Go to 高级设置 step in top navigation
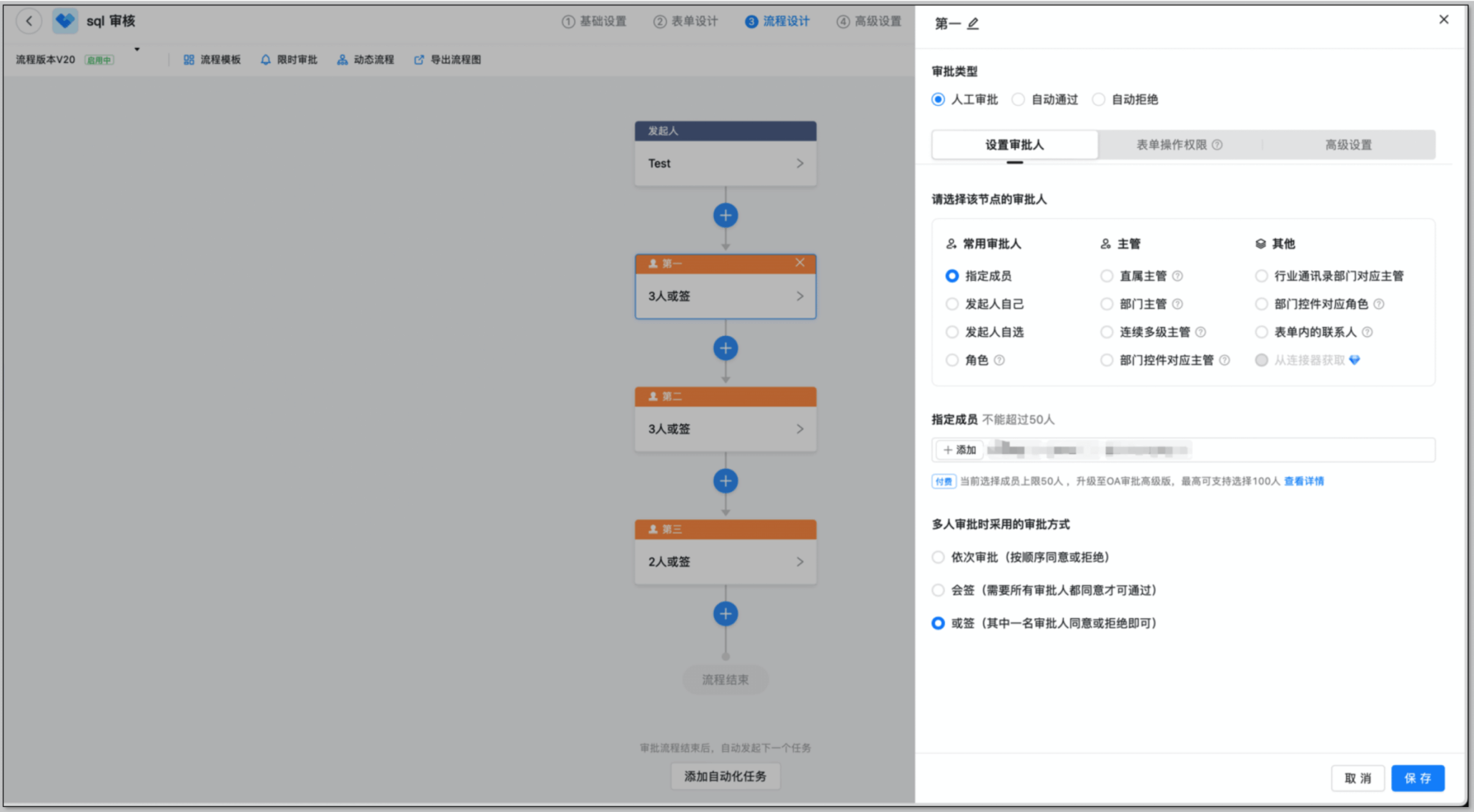Screen dimensions: 1474x812 tap(869, 21)
